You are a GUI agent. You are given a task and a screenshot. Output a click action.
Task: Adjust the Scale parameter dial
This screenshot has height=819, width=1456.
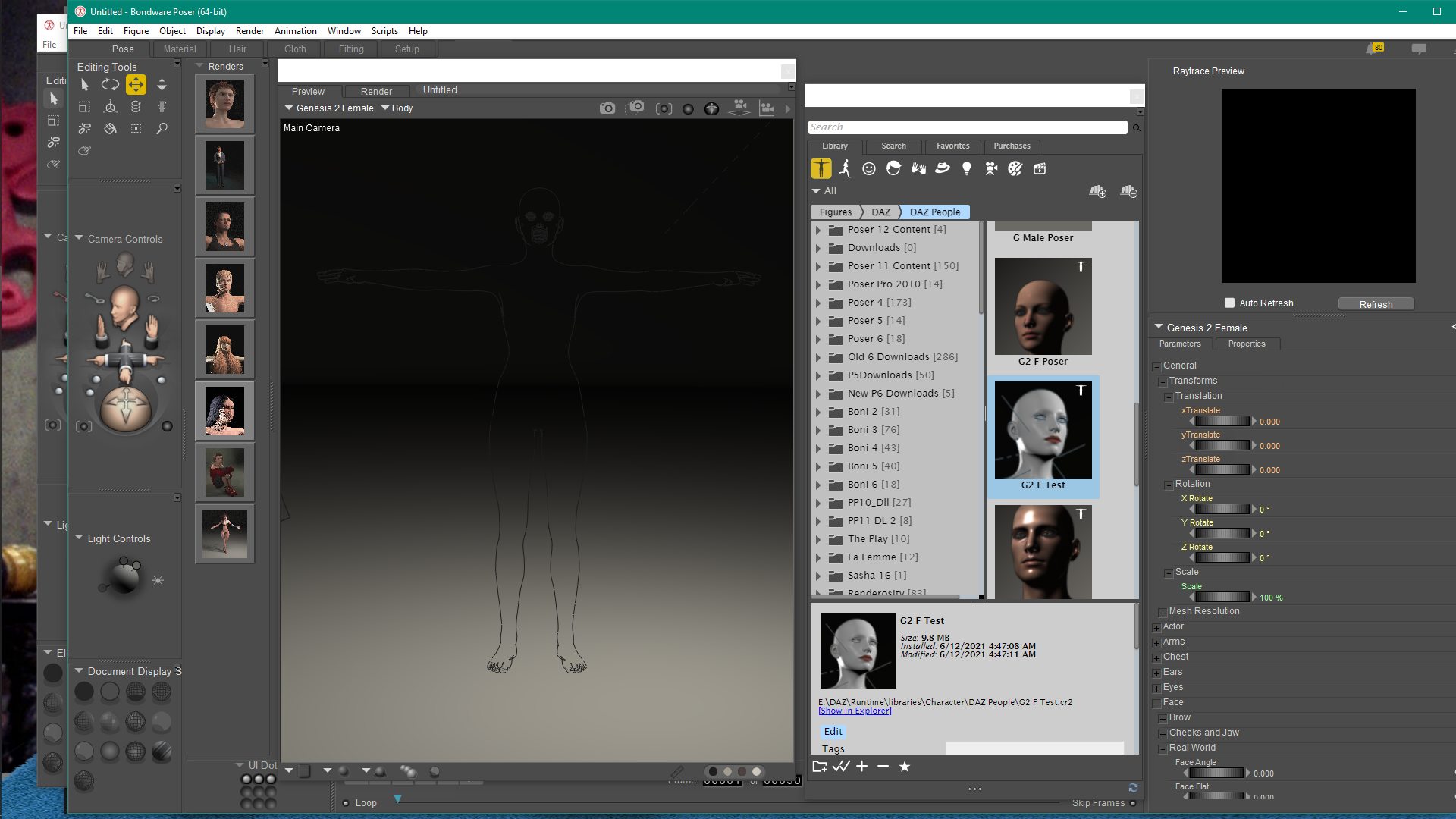(x=1222, y=598)
